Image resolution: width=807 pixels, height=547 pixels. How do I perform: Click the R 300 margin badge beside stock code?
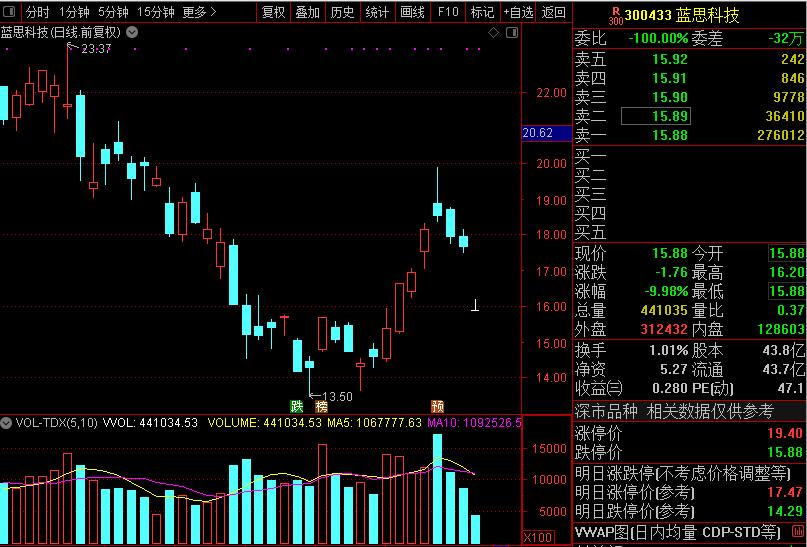coord(613,14)
